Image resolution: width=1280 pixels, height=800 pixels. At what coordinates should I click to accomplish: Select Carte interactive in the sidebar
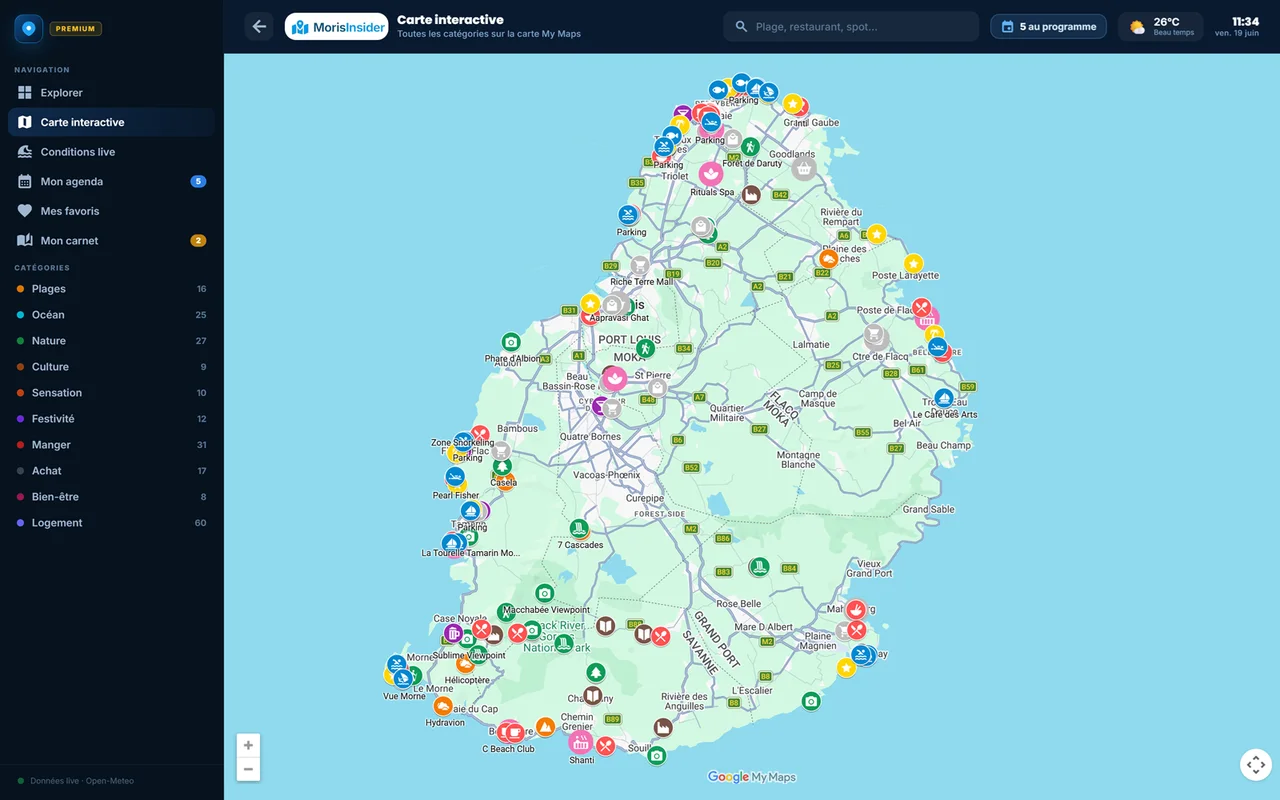pyautogui.click(x=111, y=122)
